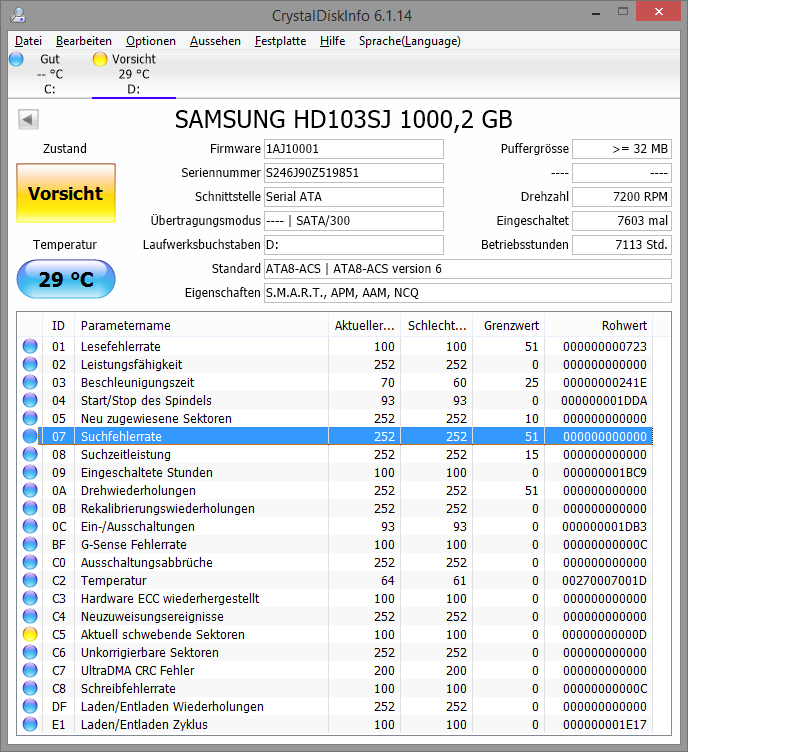The height and width of the screenshot is (752, 800).
Task: Click the status orb of Start/Stop des Spindels row
Action: 30,400
